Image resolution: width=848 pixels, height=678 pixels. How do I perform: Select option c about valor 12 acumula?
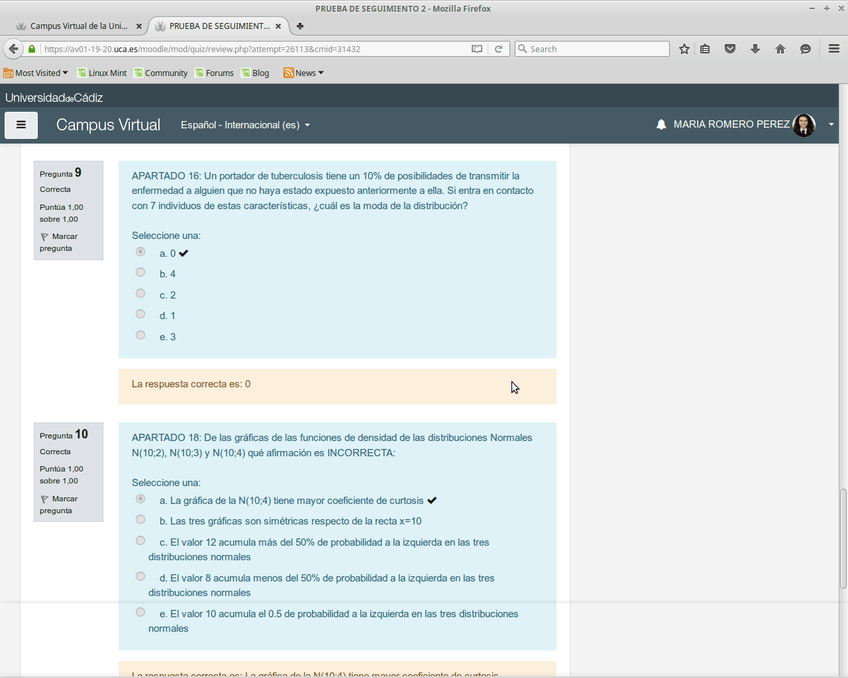(141, 541)
